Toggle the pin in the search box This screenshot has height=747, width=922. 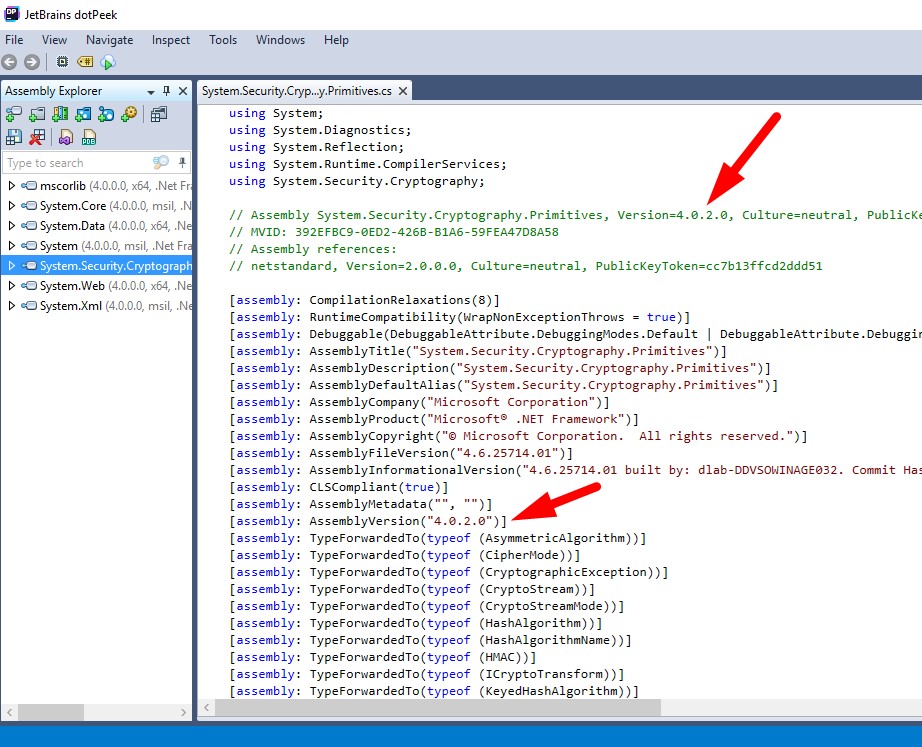point(182,162)
